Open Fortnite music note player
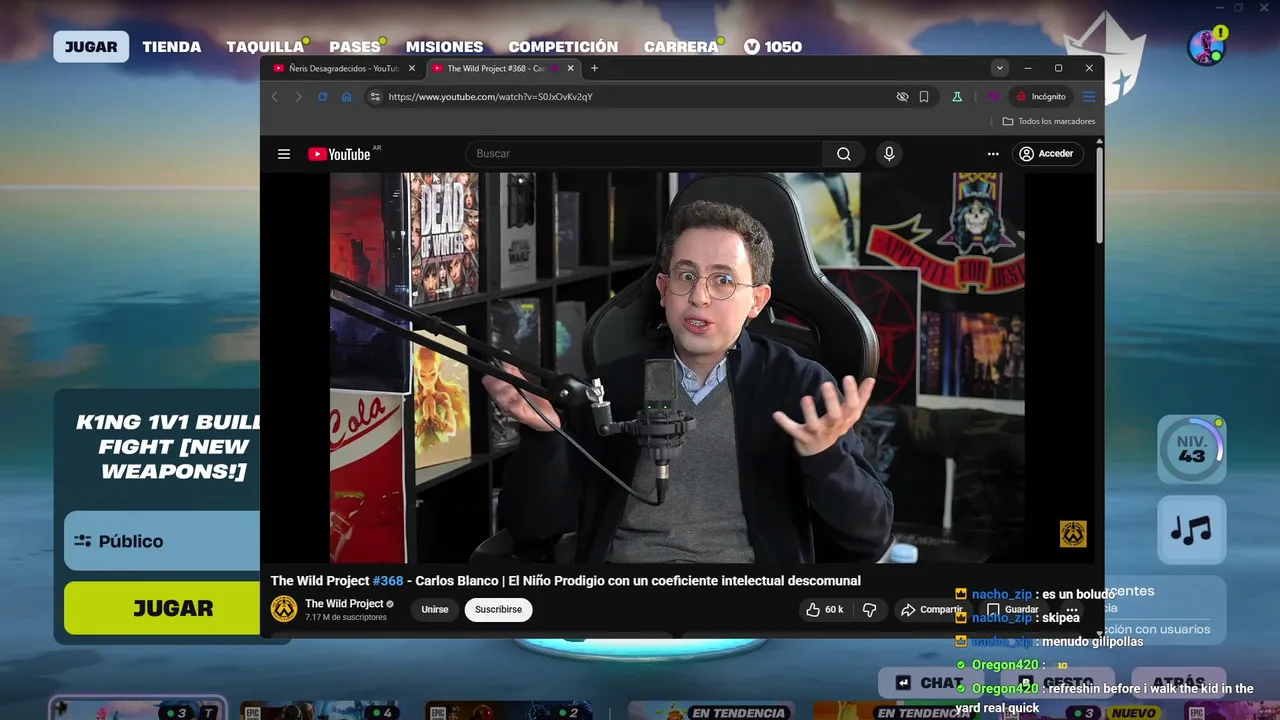Viewport: 1280px width, 720px height. (1191, 530)
